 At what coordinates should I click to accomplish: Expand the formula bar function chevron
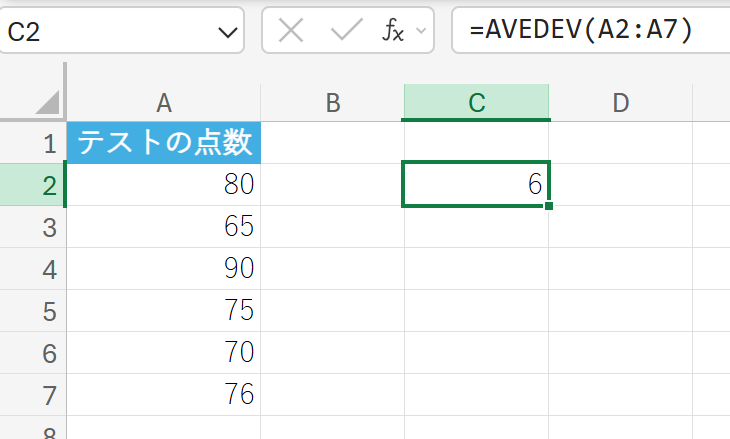click(x=421, y=31)
